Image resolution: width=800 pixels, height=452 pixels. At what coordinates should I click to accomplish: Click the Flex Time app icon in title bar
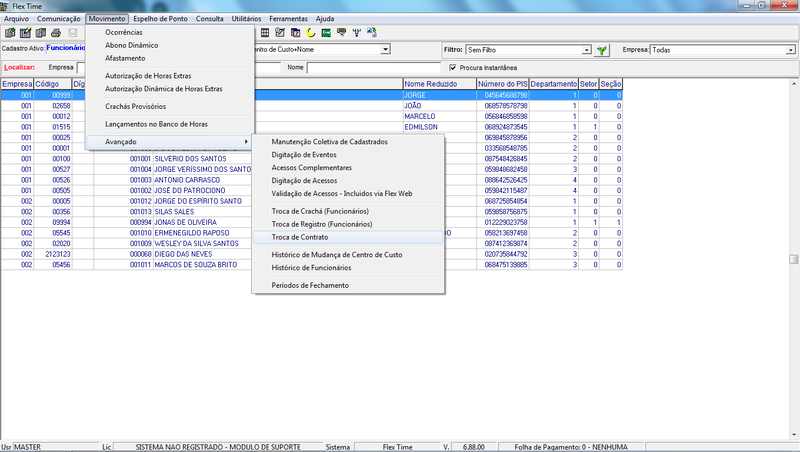tap(5, 6)
